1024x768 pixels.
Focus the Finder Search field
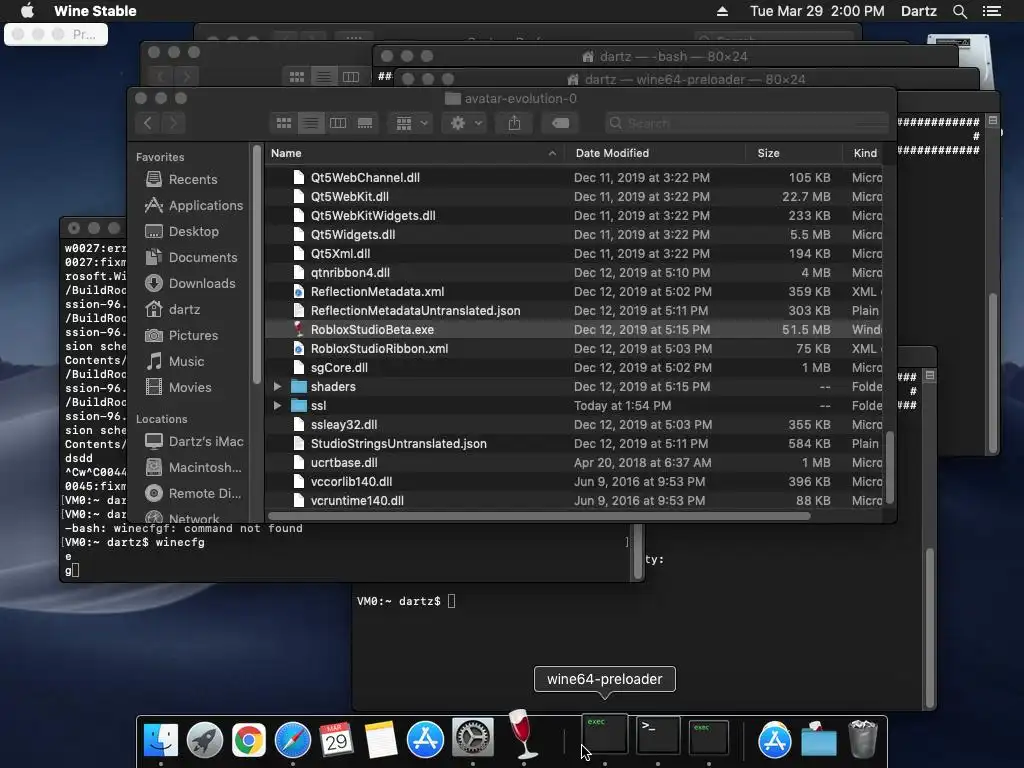[746, 123]
